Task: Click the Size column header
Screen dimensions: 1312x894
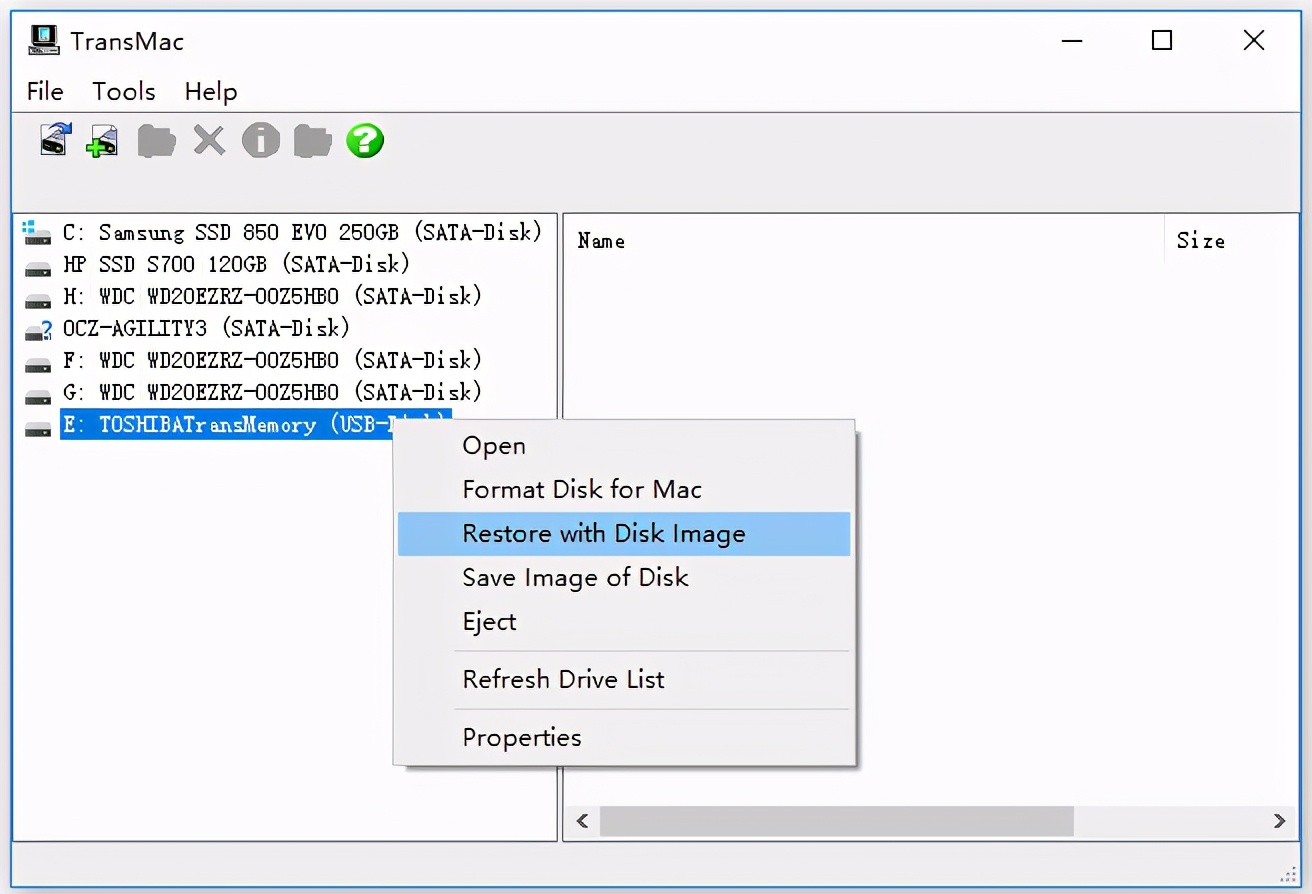Action: (x=1200, y=241)
